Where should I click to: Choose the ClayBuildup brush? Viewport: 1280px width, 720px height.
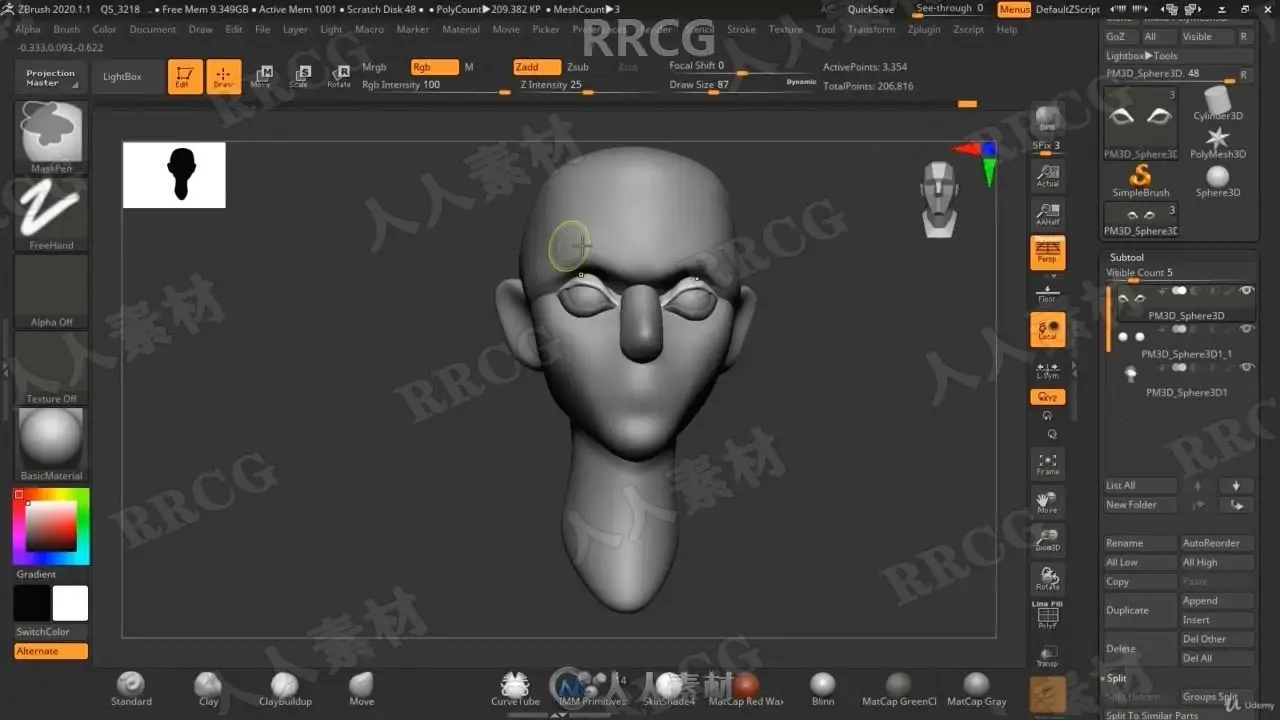[x=285, y=689]
